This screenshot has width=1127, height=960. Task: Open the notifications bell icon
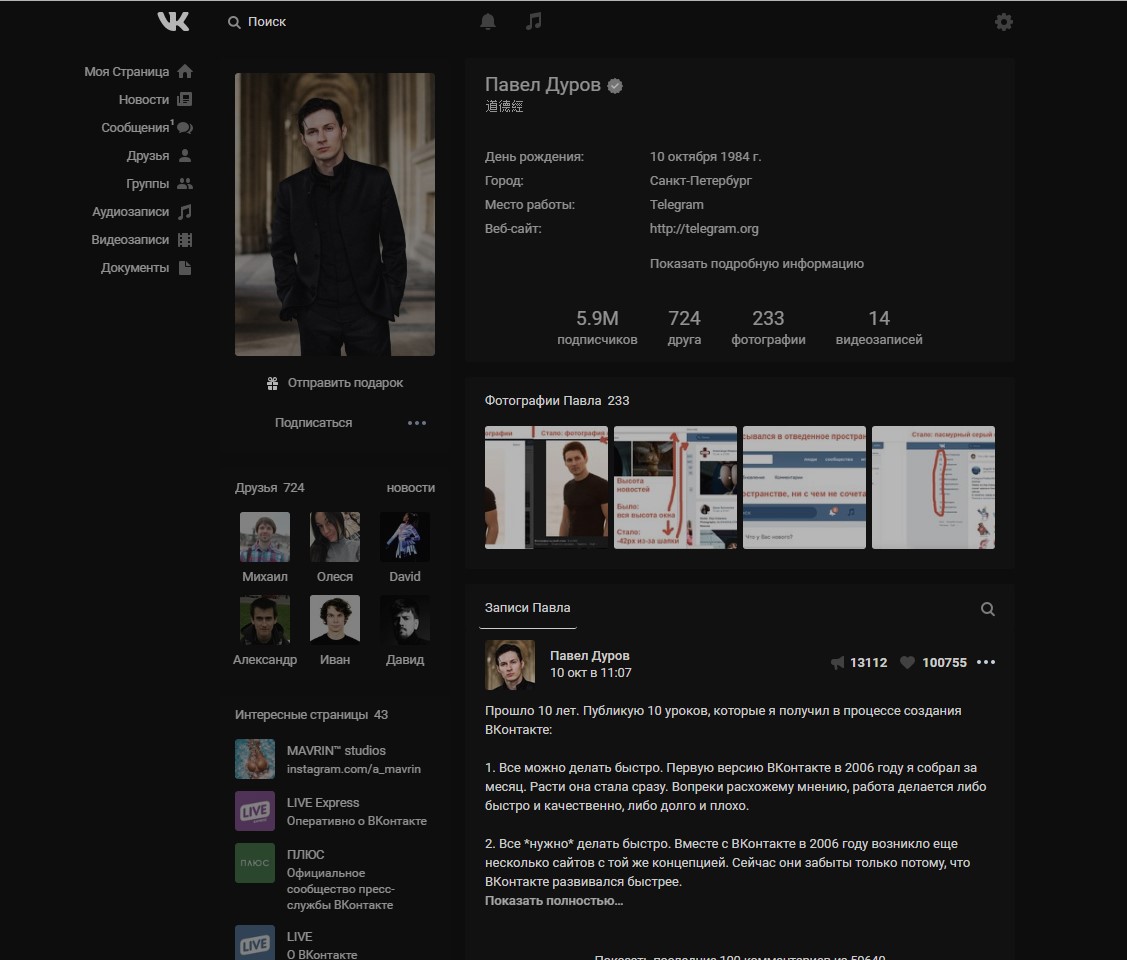(488, 22)
